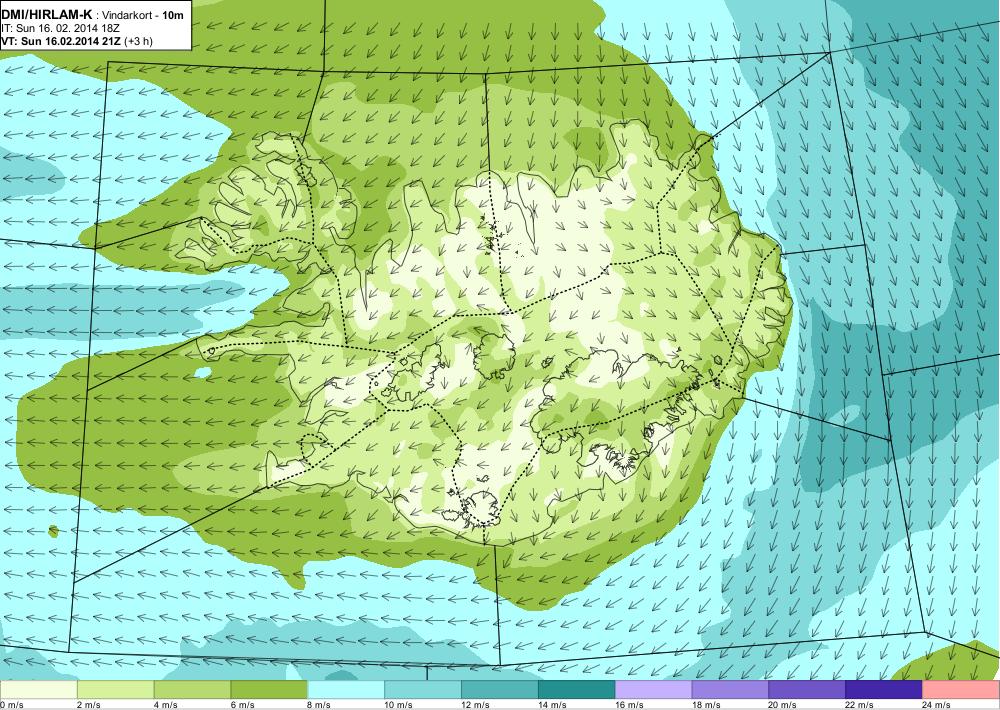Click the "18 m/s" legend label
The width and height of the screenshot is (1000, 710).
coord(706,705)
